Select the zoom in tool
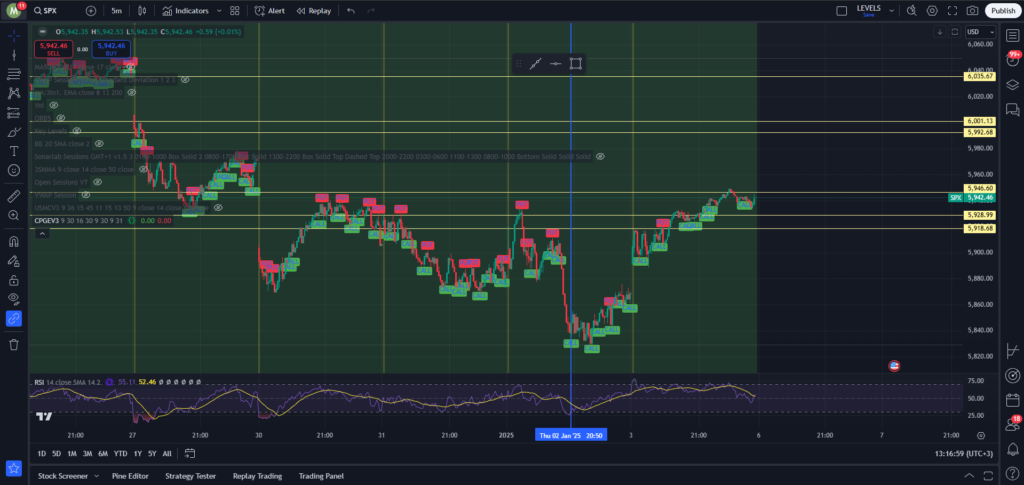Image resolution: width=1024 pixels, height=485 pixels. [14, 215]
